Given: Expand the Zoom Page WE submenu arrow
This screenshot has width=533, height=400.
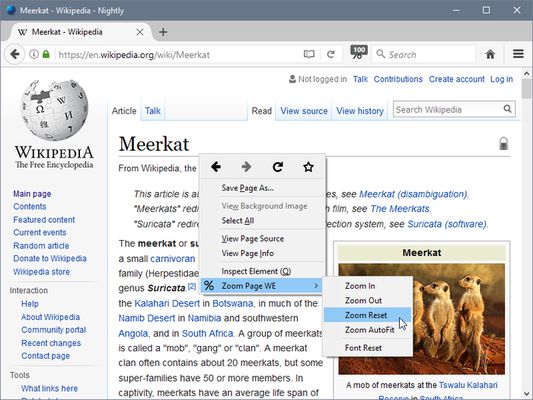Looking at the screenshot, I should (316, 286).
